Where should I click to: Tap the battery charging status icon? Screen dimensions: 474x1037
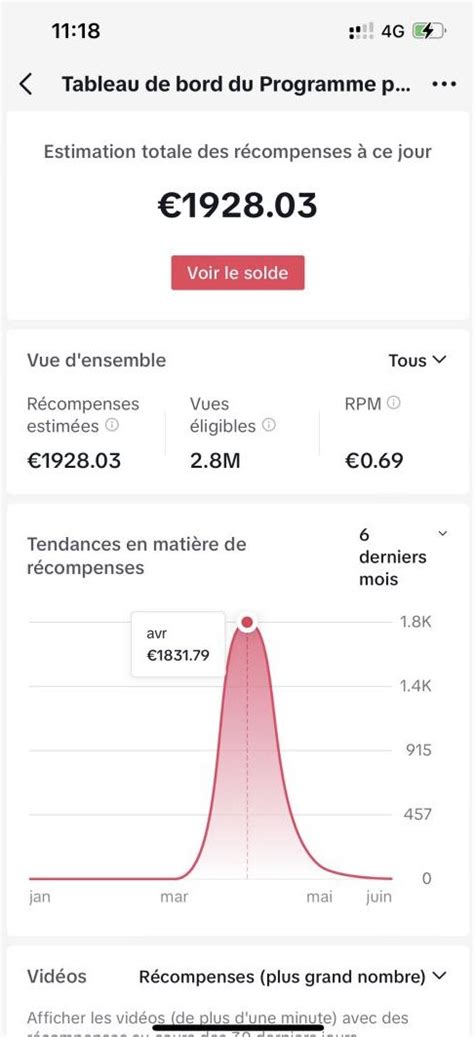coord(429,31)
